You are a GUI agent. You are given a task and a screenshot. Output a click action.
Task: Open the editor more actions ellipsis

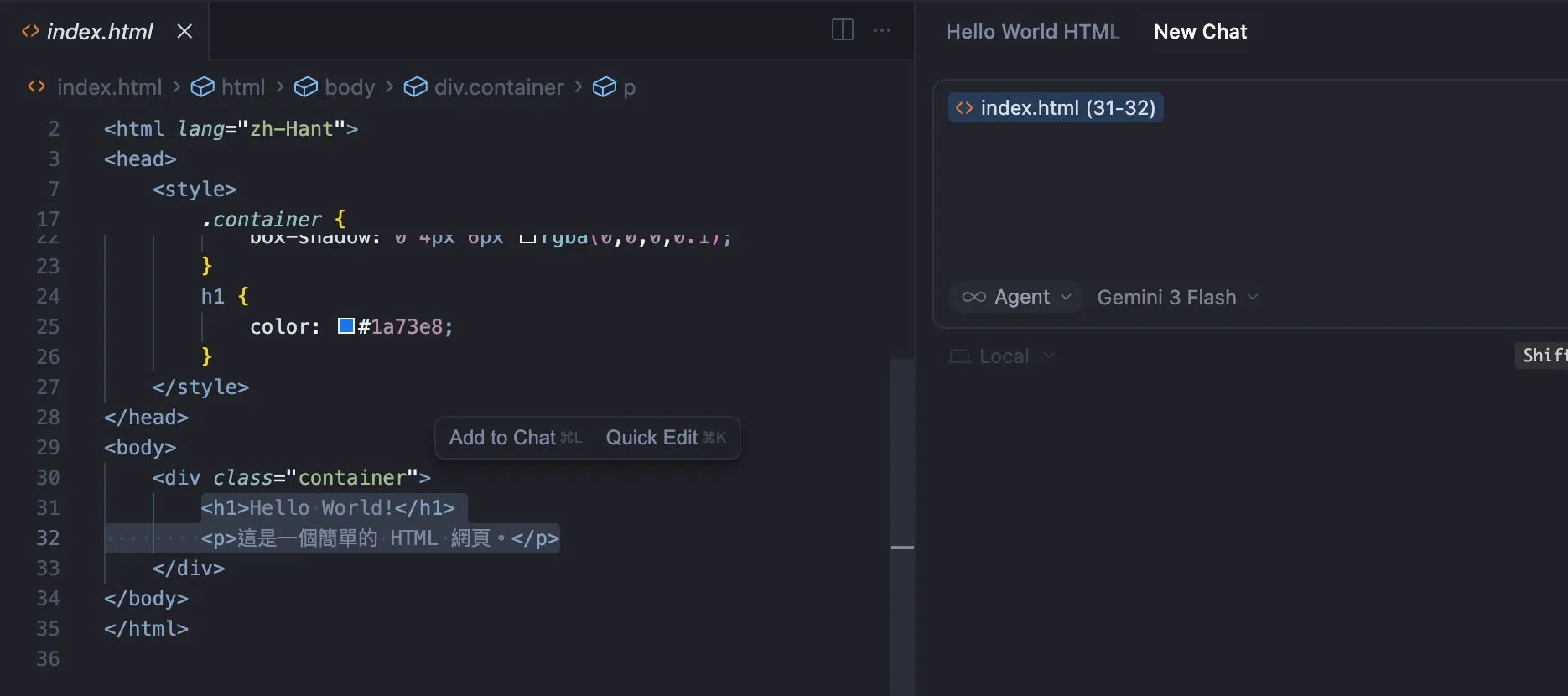(882, 30)
